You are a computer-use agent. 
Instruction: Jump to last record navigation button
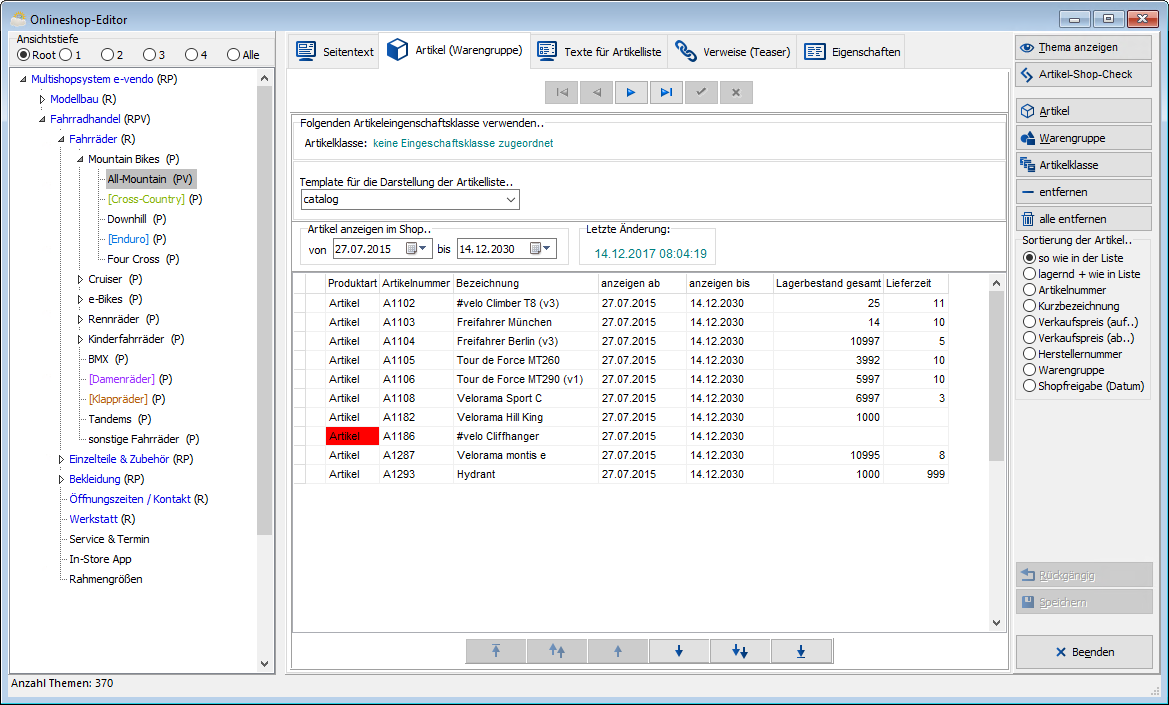coord(667,92)
